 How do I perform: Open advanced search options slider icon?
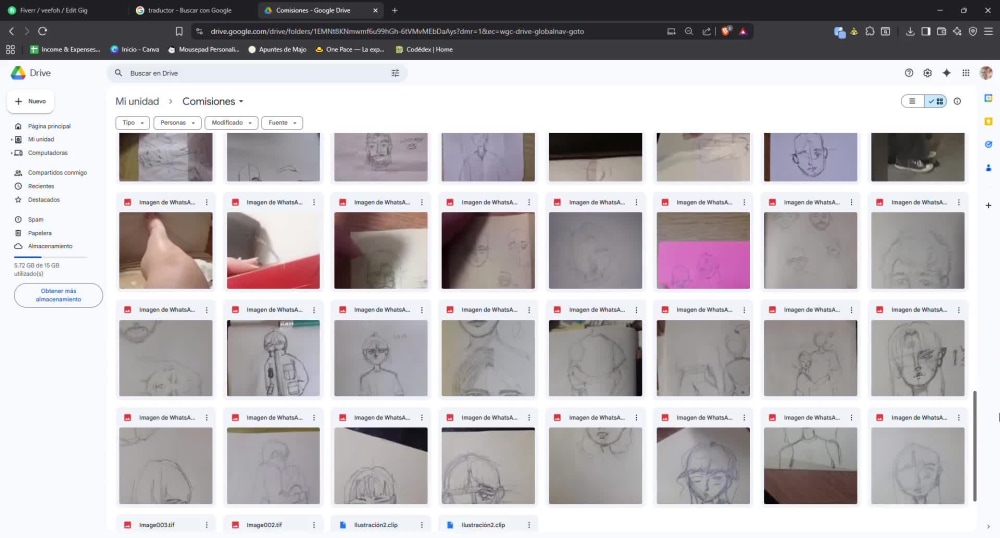[395, 73]
